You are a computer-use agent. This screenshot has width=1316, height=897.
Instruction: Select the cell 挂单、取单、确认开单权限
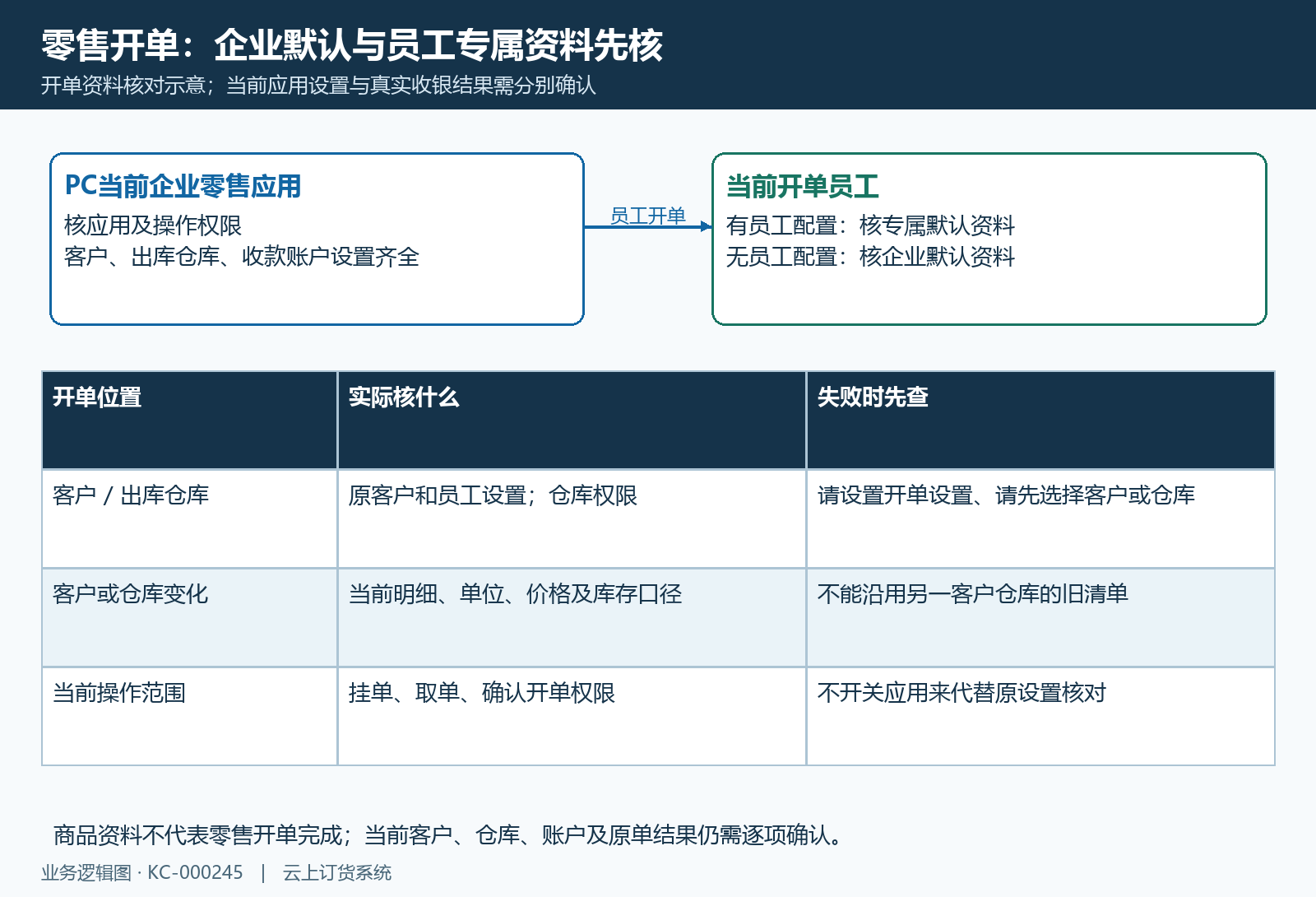click(572, 716)
